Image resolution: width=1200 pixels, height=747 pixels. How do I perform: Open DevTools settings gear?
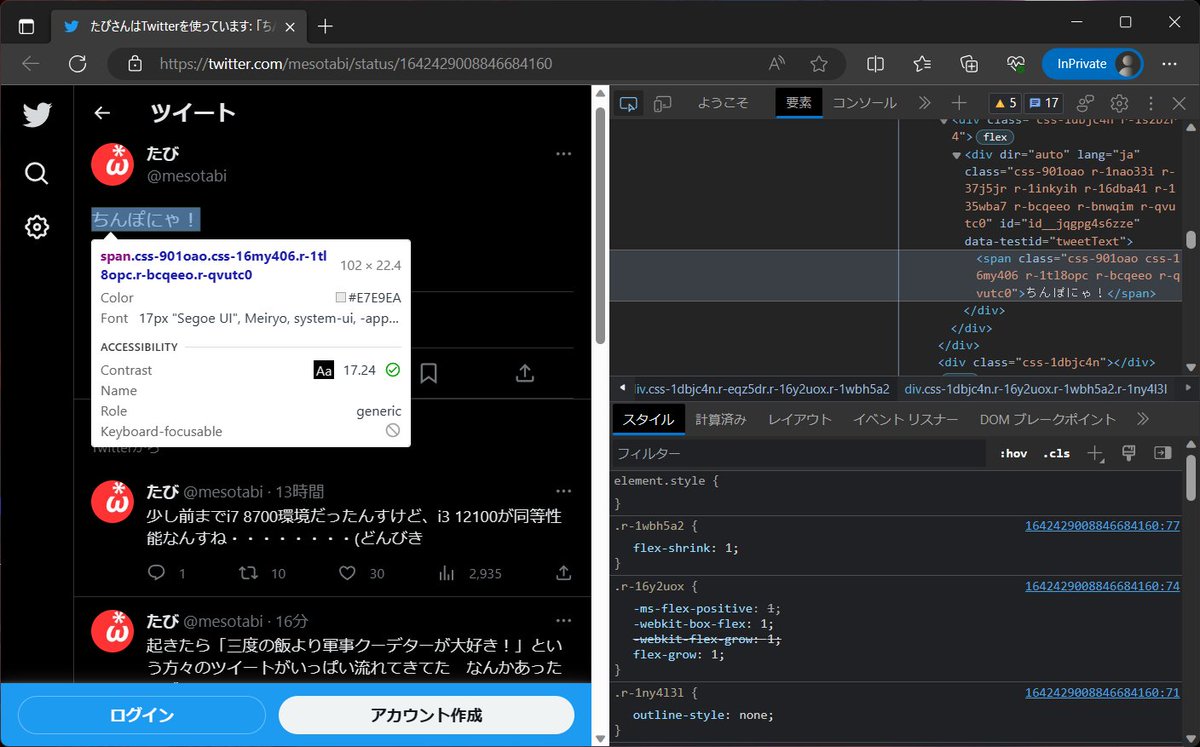tap(1119, 103)
